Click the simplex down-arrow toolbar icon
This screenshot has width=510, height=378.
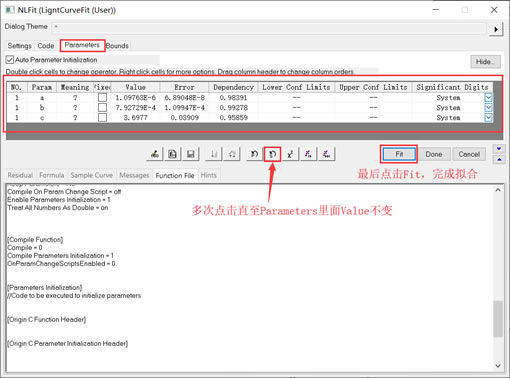point(214,154)
